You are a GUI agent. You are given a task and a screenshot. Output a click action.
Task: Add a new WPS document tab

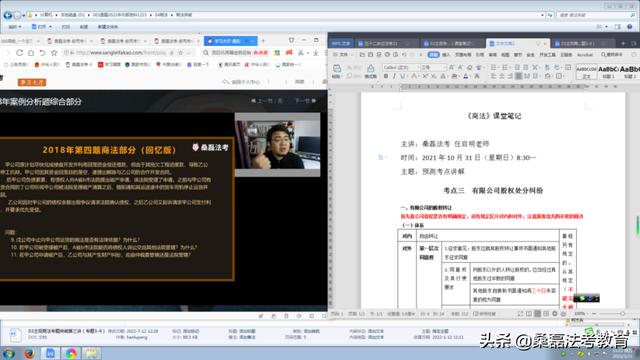click(623, 43)
